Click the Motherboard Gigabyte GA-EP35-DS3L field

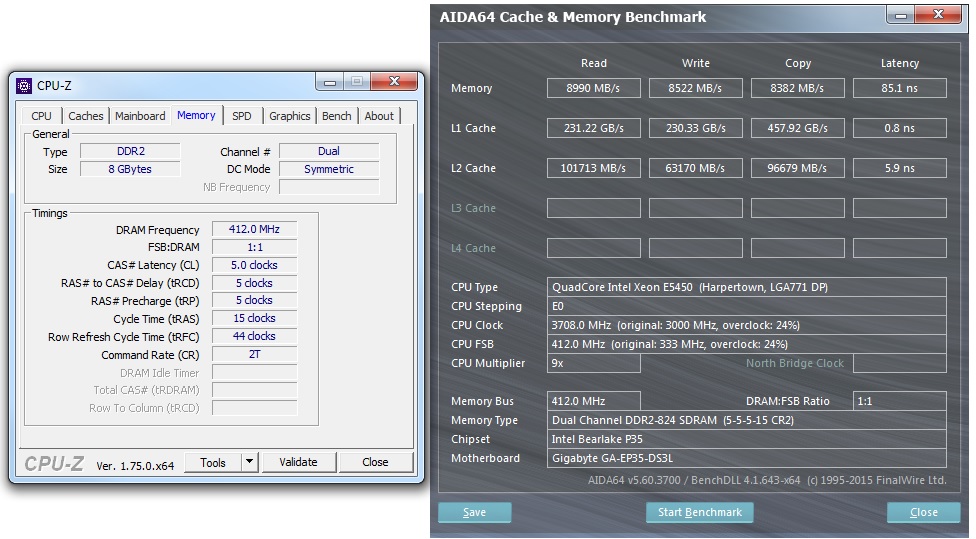[747, 458]
